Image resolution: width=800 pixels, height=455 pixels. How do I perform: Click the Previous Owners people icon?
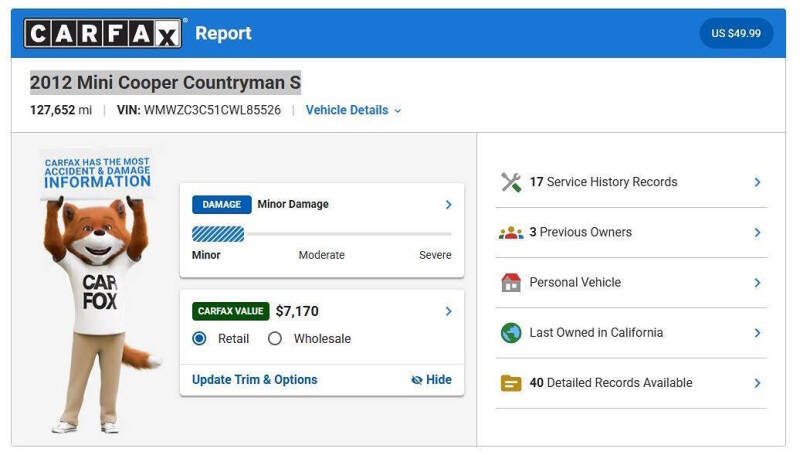click(511, 233)
